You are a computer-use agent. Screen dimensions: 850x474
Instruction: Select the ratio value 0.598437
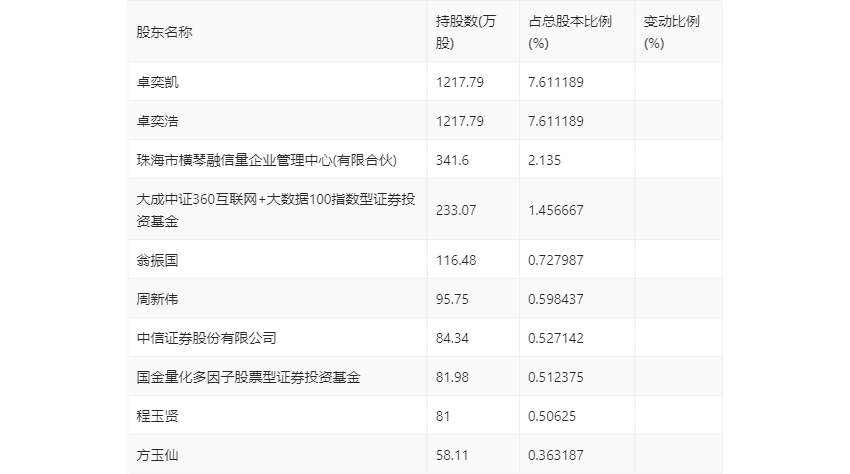(x=556, y=299)
